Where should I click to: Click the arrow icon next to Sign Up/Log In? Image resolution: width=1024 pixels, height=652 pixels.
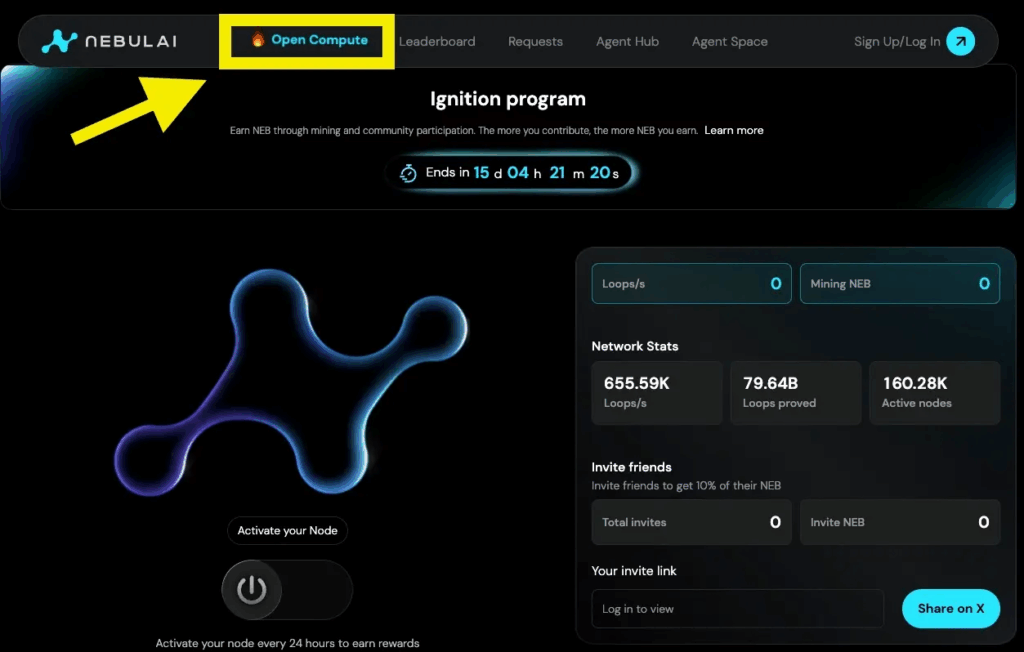[x=961, y=41]
